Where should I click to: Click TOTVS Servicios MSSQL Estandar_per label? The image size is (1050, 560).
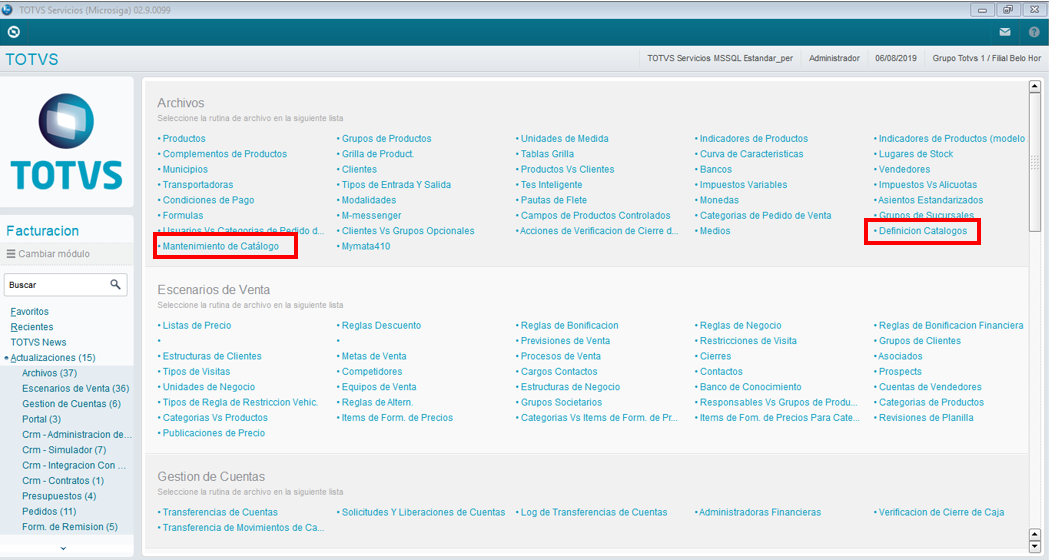tap(720, 58)
